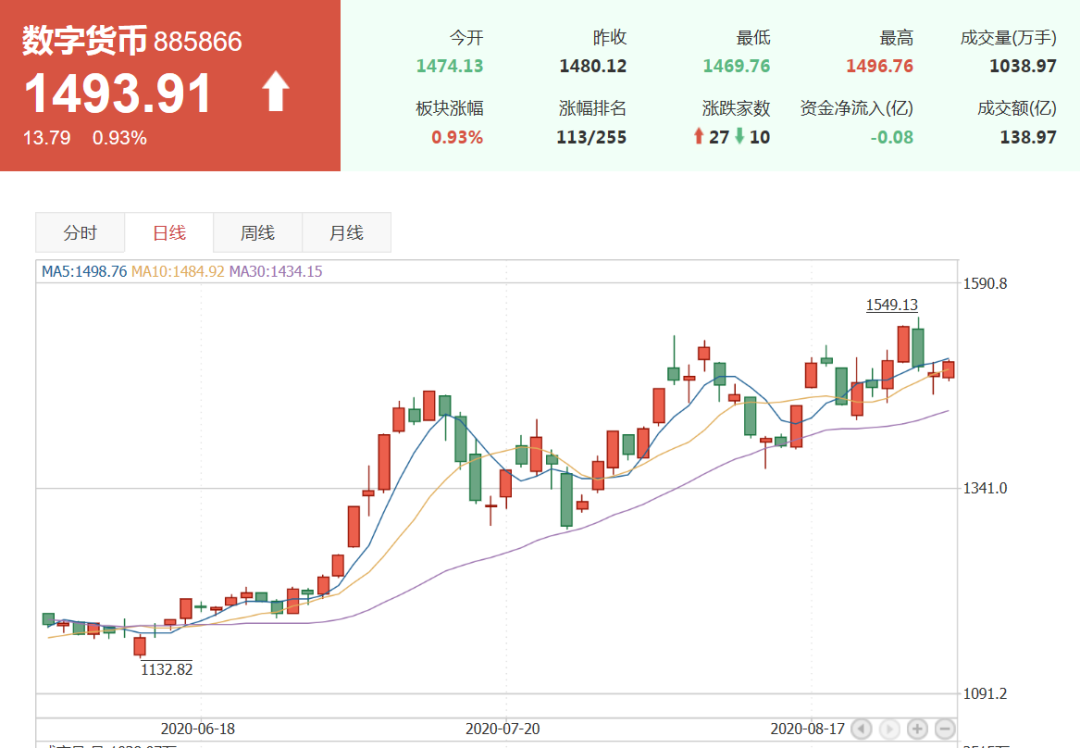
Task: Click the 2020-08-17 date axis label
Action: pos(807,729)
